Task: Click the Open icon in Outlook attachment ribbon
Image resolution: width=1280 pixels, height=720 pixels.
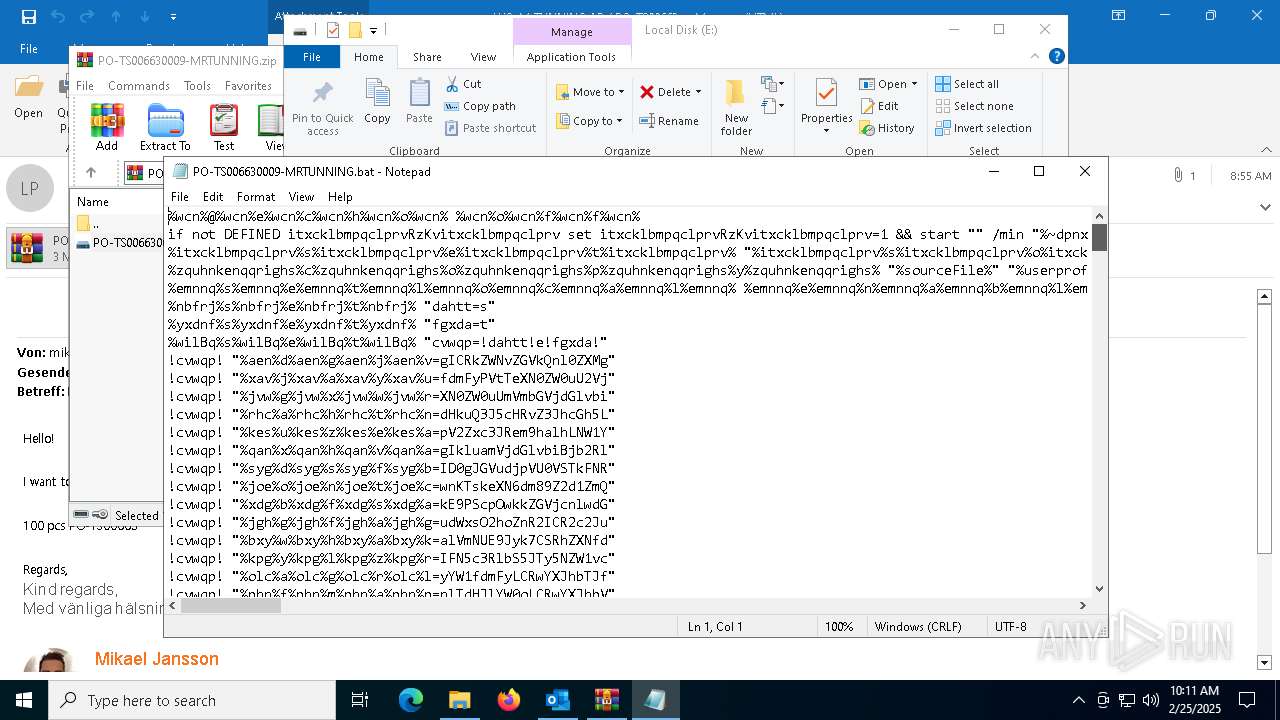Action: [x=29, y=98]
